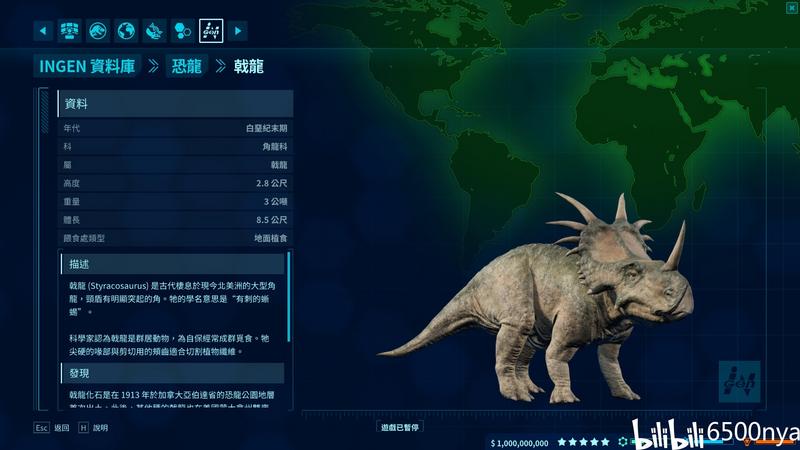Click the InGen logo badge in corner
This screenshot has height=450, width=800.
[x=739, y=382]
